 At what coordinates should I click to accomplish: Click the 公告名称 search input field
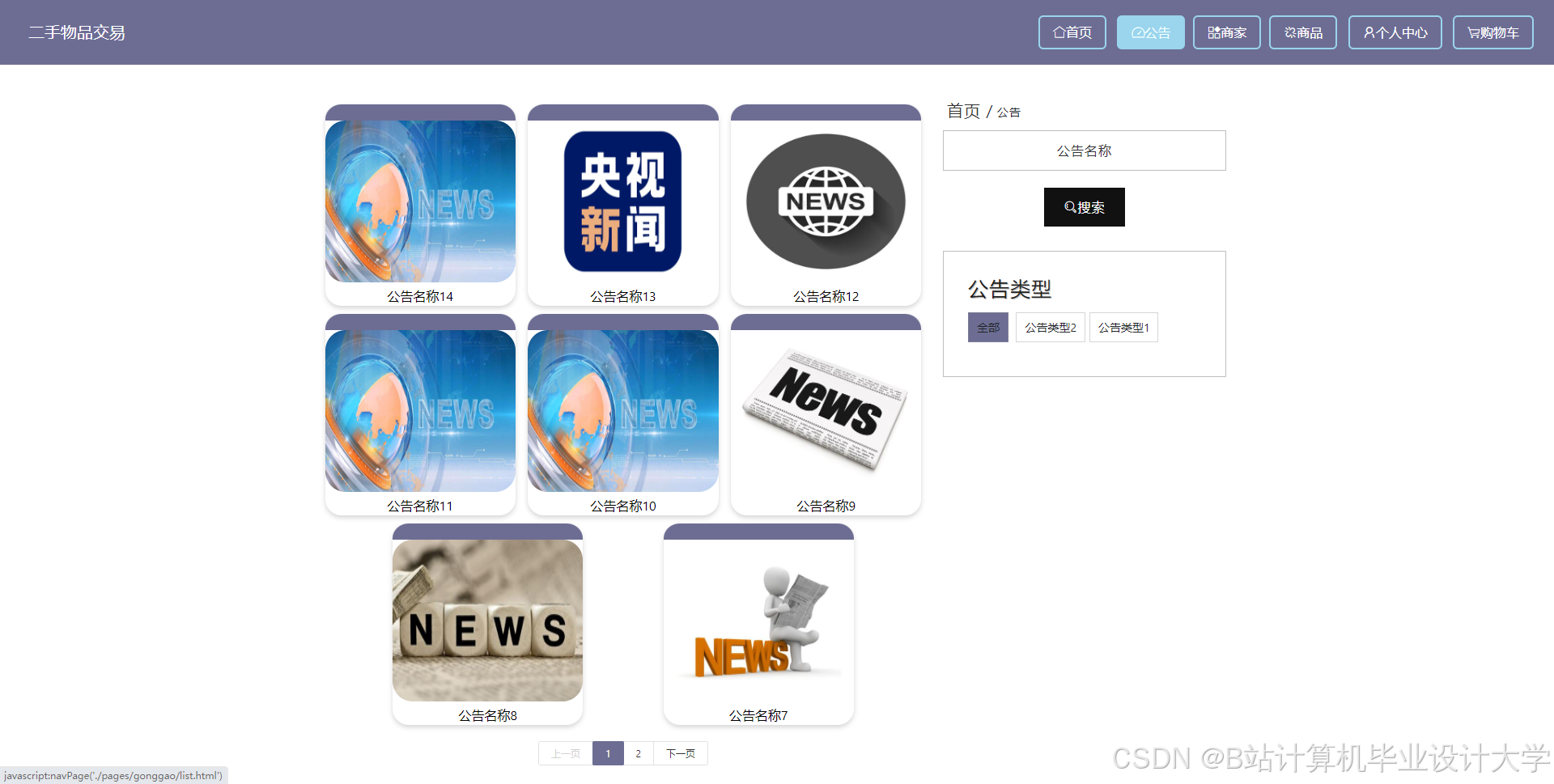pyautogui.click(x=1084, y=150)
